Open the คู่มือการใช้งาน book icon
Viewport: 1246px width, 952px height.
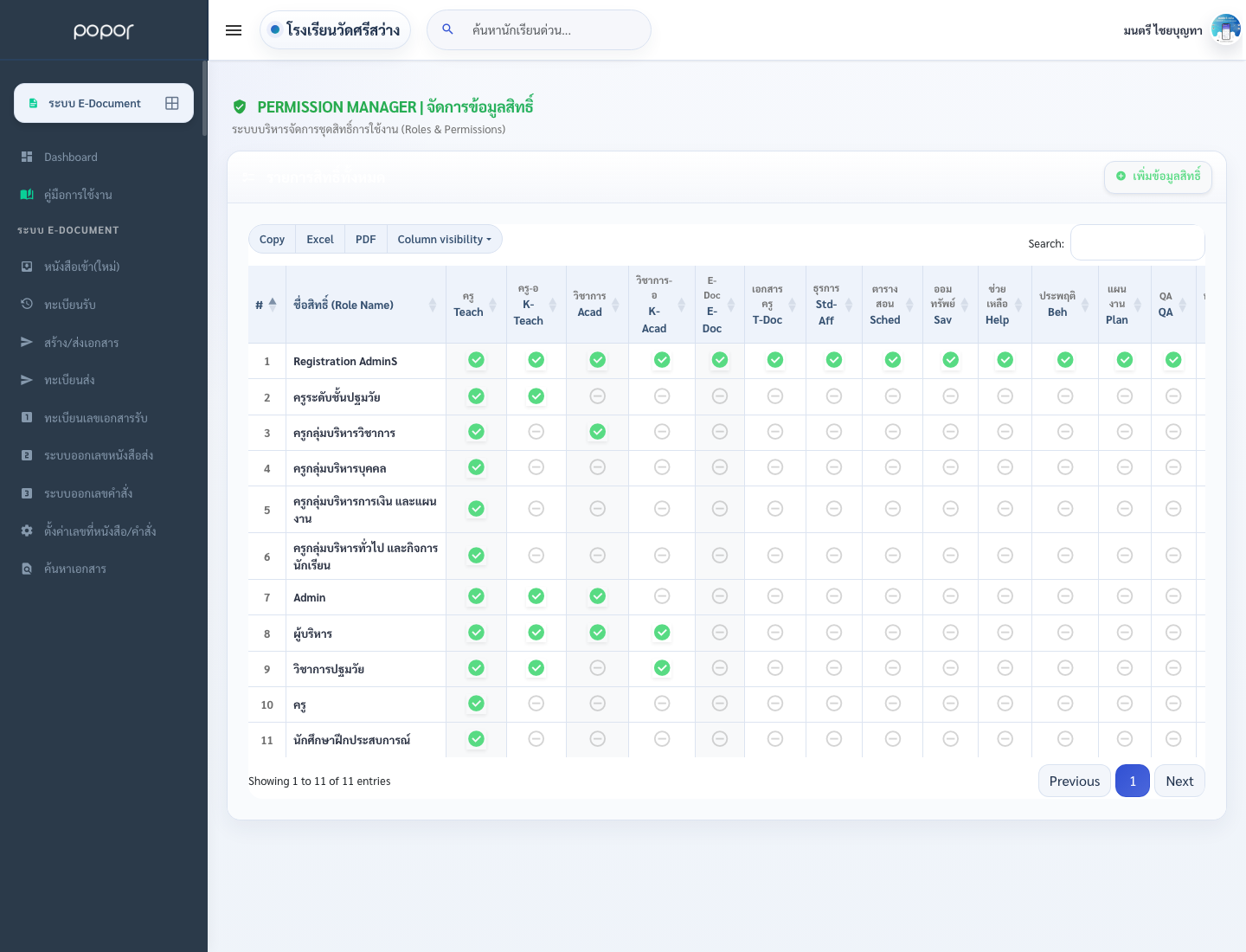coord(27,195)
